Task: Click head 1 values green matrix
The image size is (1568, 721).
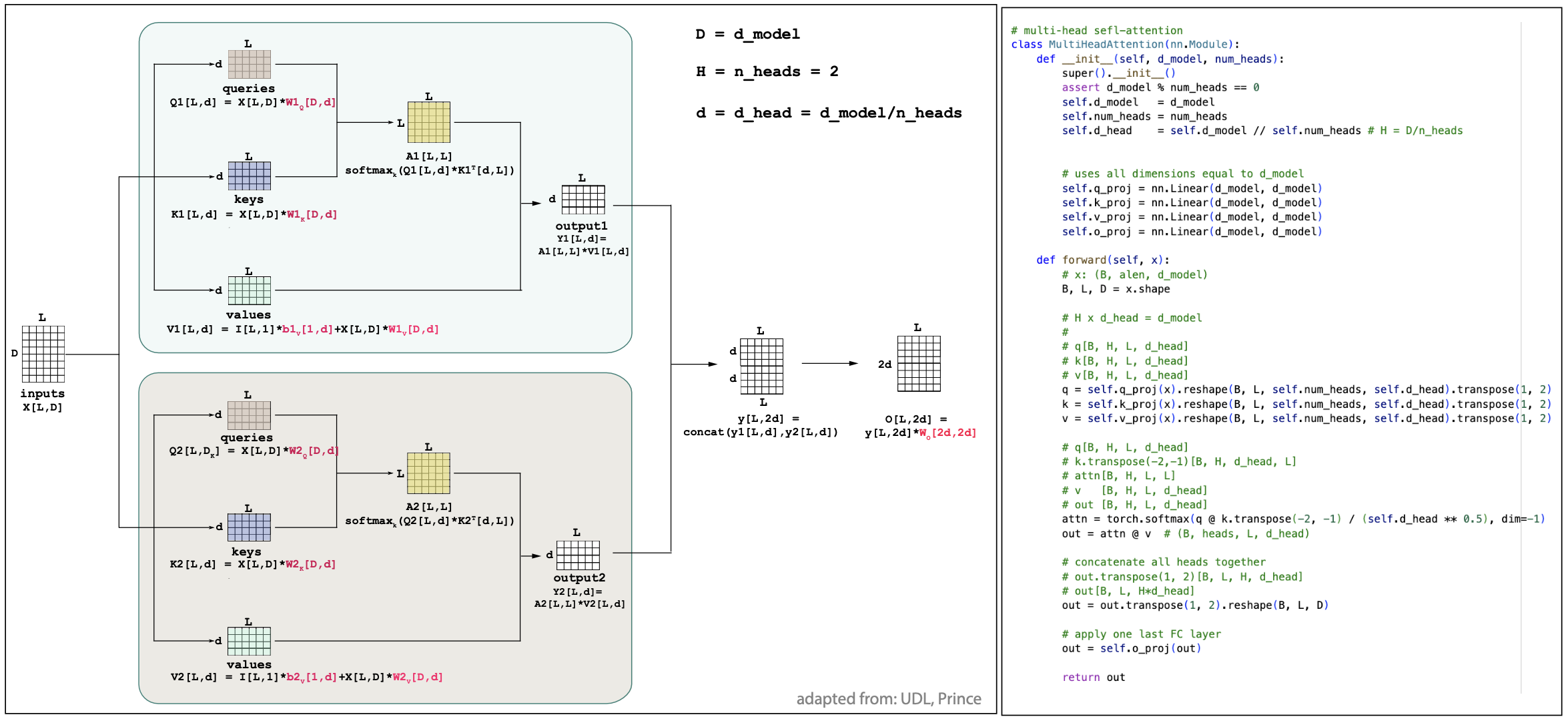Action: [250, 290]
